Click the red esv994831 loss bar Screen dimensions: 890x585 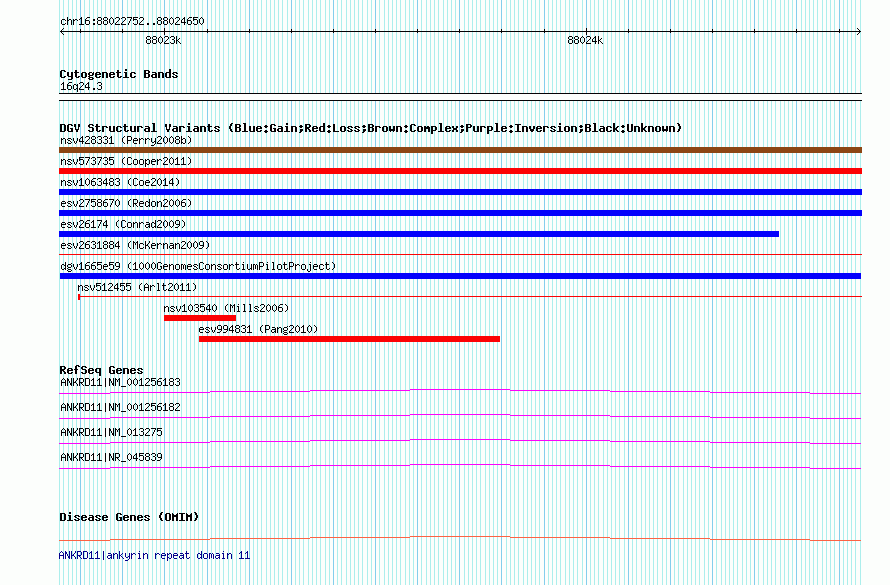[x=349, y=339]
